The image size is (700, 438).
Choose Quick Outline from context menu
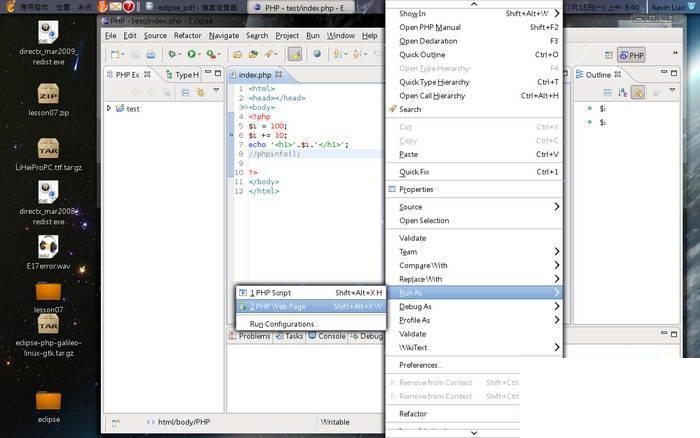click(x=474, y=54)
